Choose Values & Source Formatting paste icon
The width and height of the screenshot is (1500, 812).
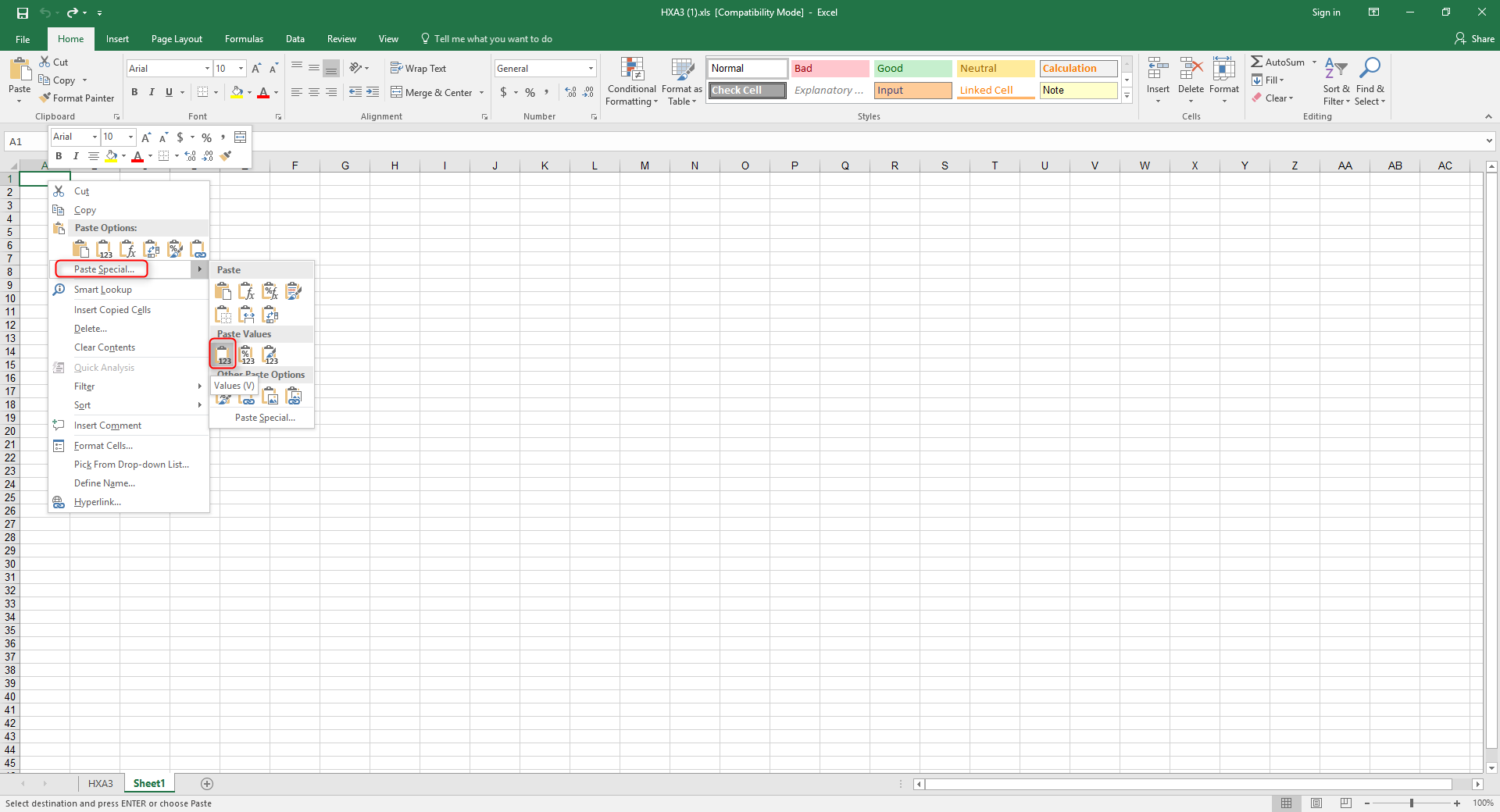coord(270,354)
